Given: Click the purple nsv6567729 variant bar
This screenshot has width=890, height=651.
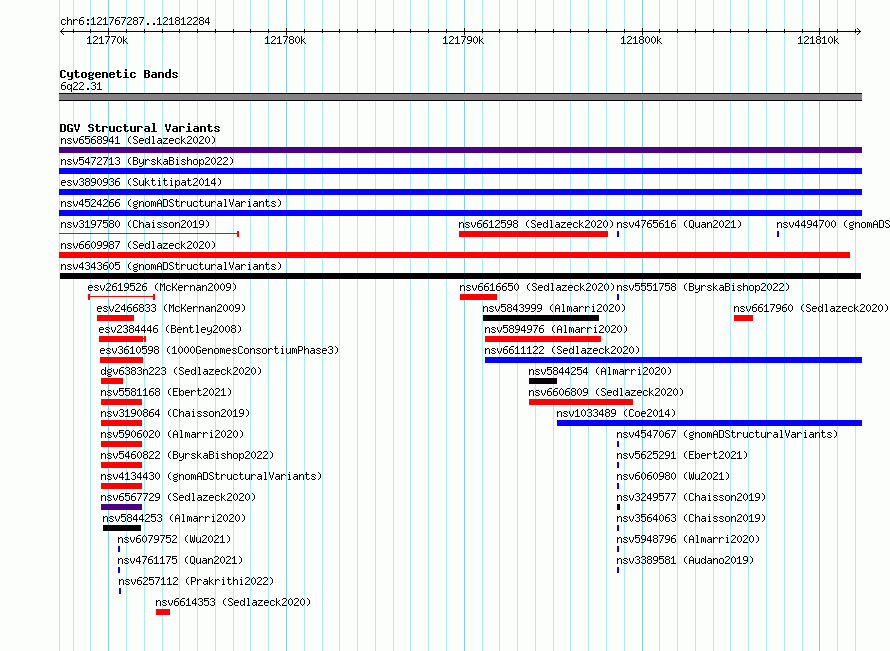Looking at the screenshot, I should pos(121,507).
